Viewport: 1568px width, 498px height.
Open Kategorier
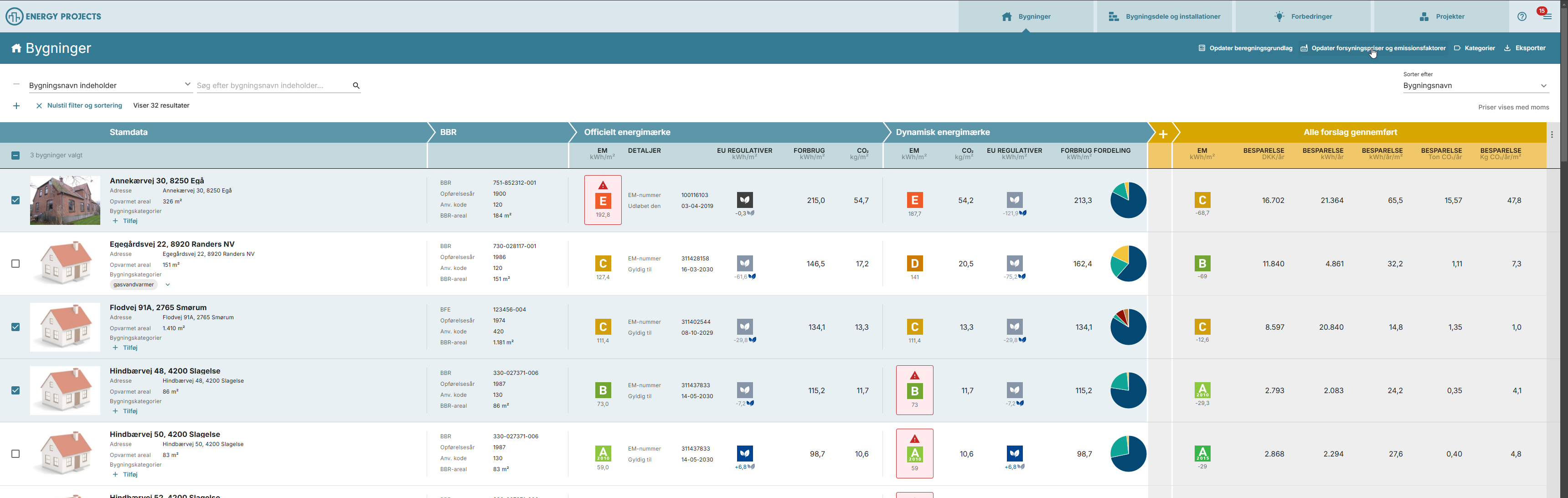(x=1474, y=48)
